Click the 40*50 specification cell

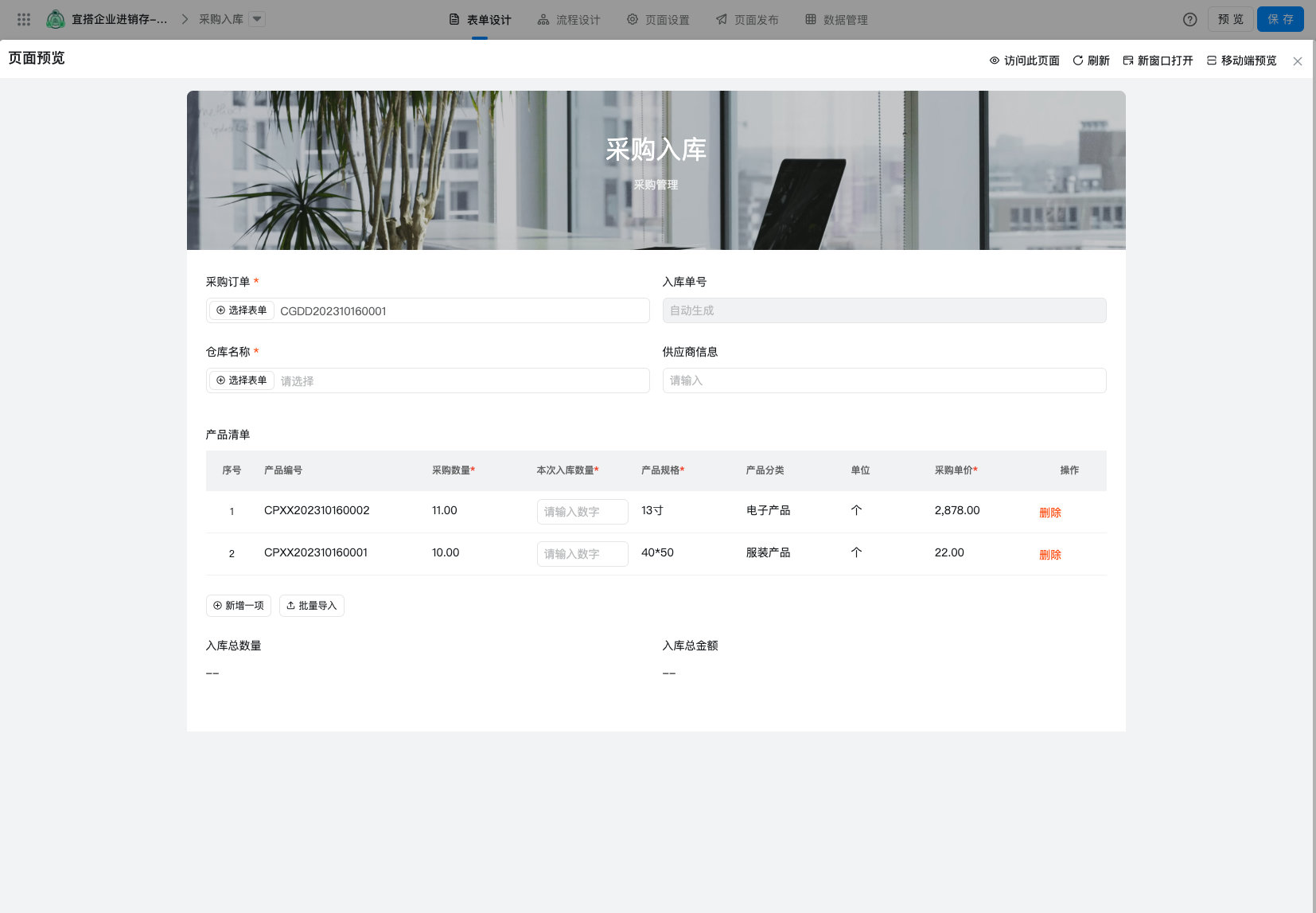coord(657,552)
